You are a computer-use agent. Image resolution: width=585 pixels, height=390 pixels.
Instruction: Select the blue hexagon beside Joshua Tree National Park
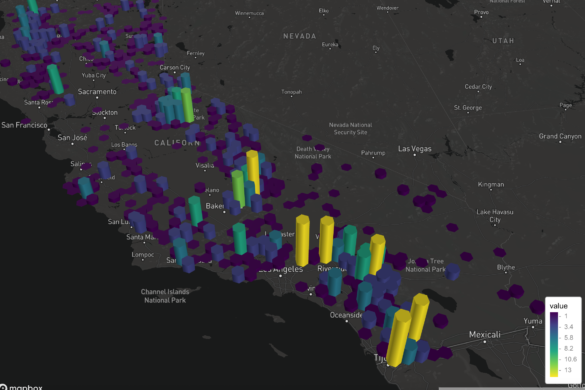pyautogui.click(x=452, y=271)
